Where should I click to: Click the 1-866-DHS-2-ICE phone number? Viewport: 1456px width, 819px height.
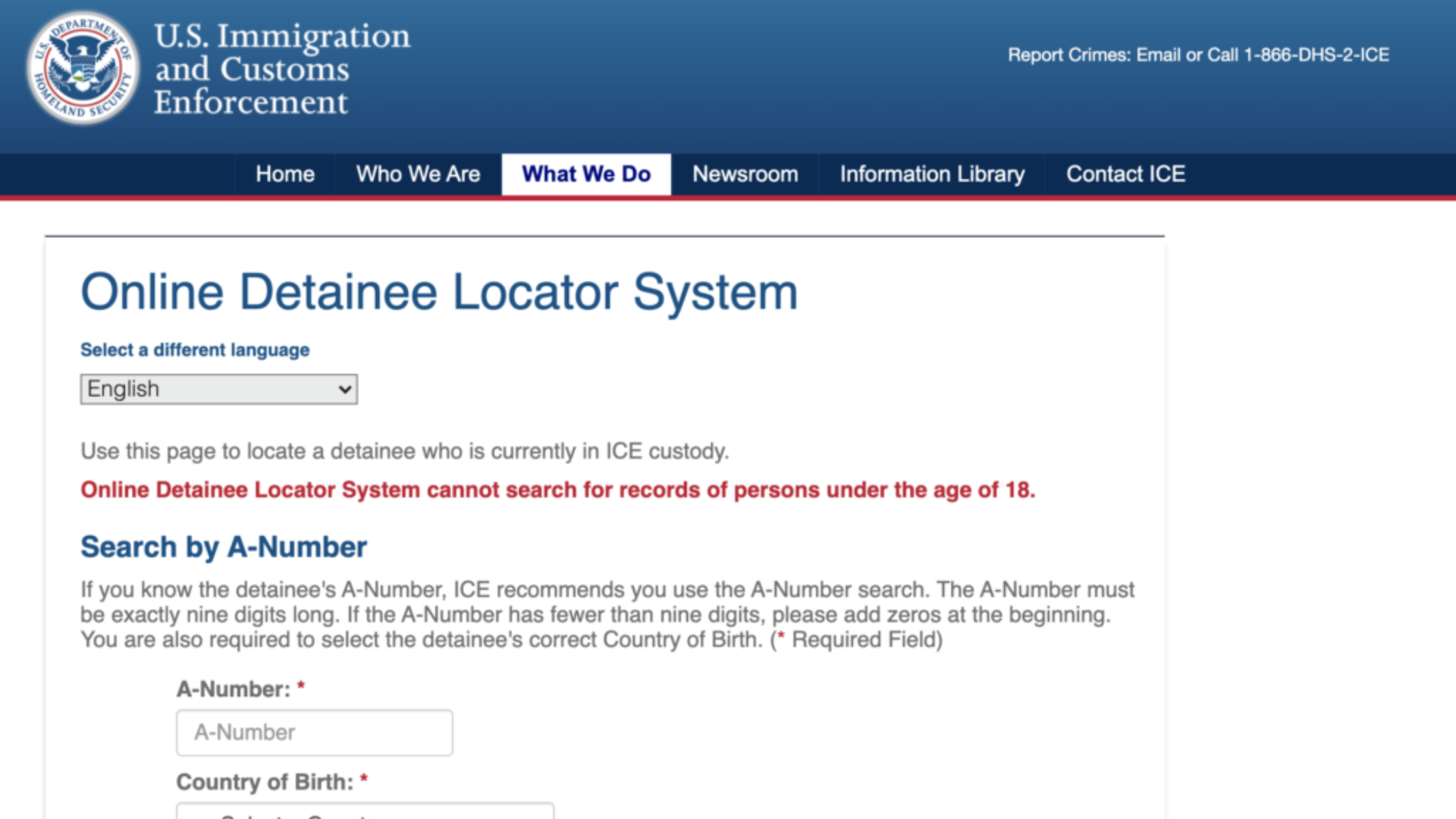point(1316,55)
